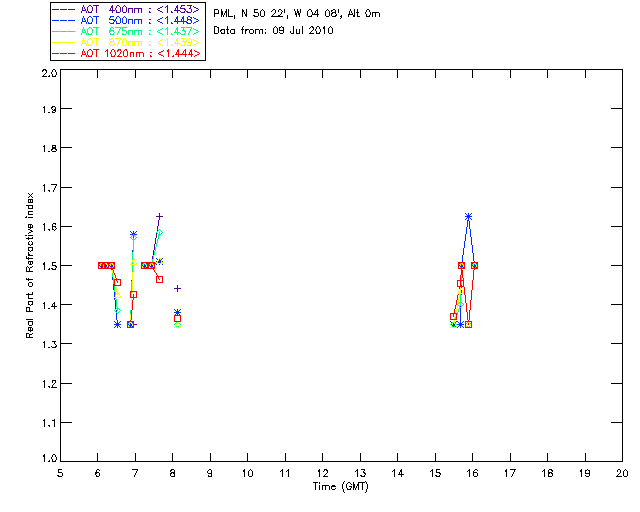Click the x-axis tick label 14

point(398,473)
